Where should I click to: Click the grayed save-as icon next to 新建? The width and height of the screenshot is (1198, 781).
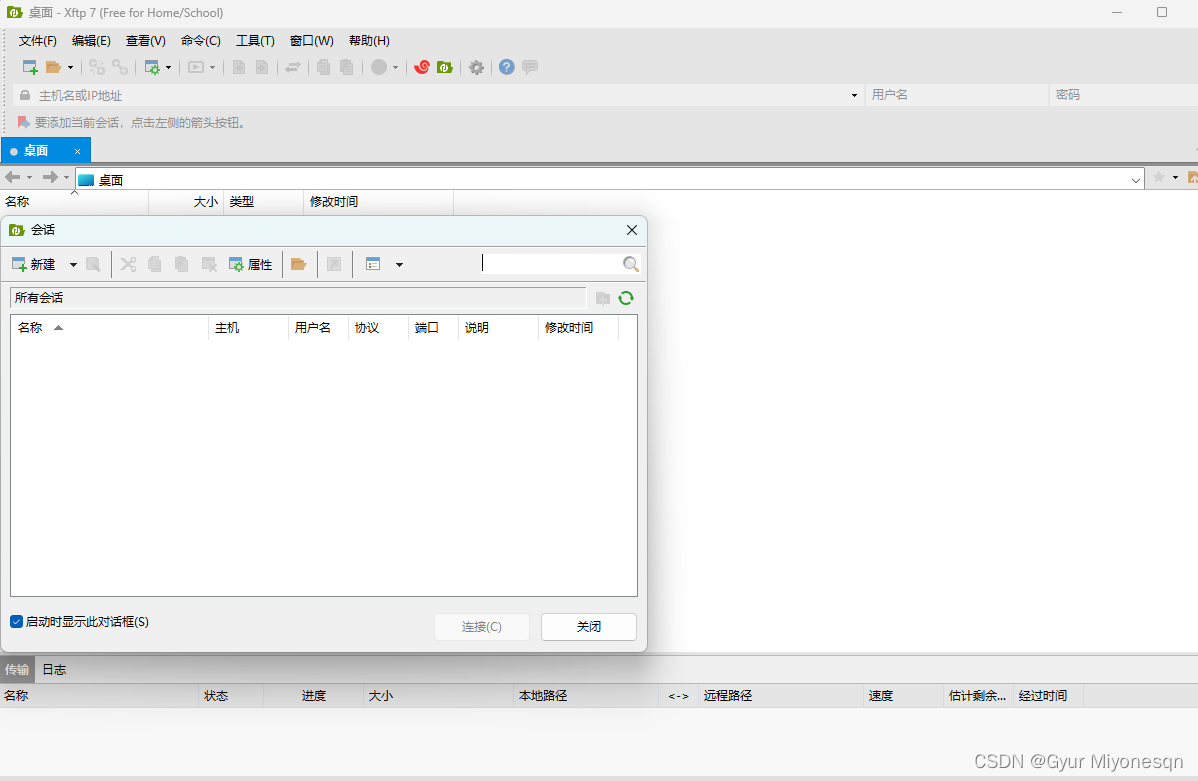point(93,264)
